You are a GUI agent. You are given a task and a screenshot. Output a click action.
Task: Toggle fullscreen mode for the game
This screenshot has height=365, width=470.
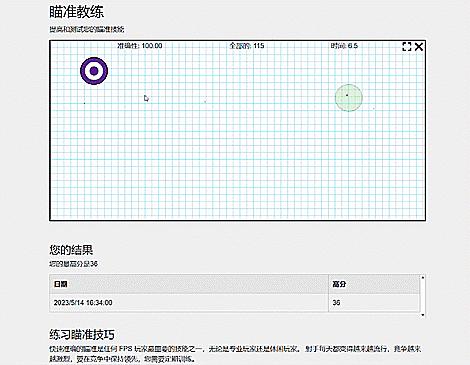coord(407,47)
